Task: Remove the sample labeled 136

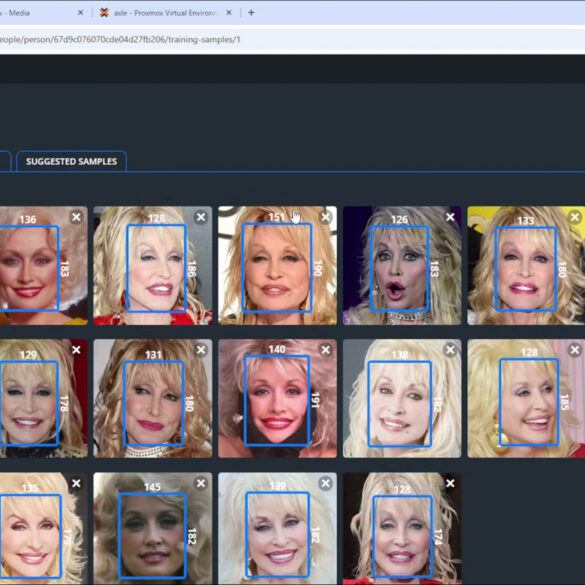Action: 76,217
